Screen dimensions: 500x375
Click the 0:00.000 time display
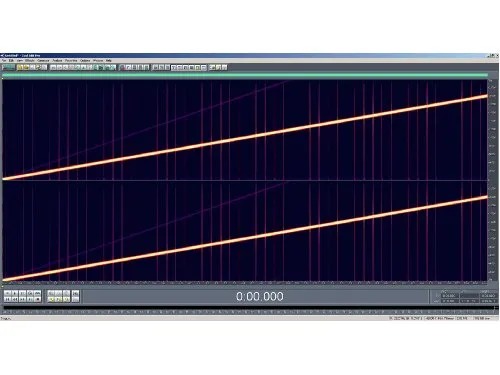coord(260,296)
